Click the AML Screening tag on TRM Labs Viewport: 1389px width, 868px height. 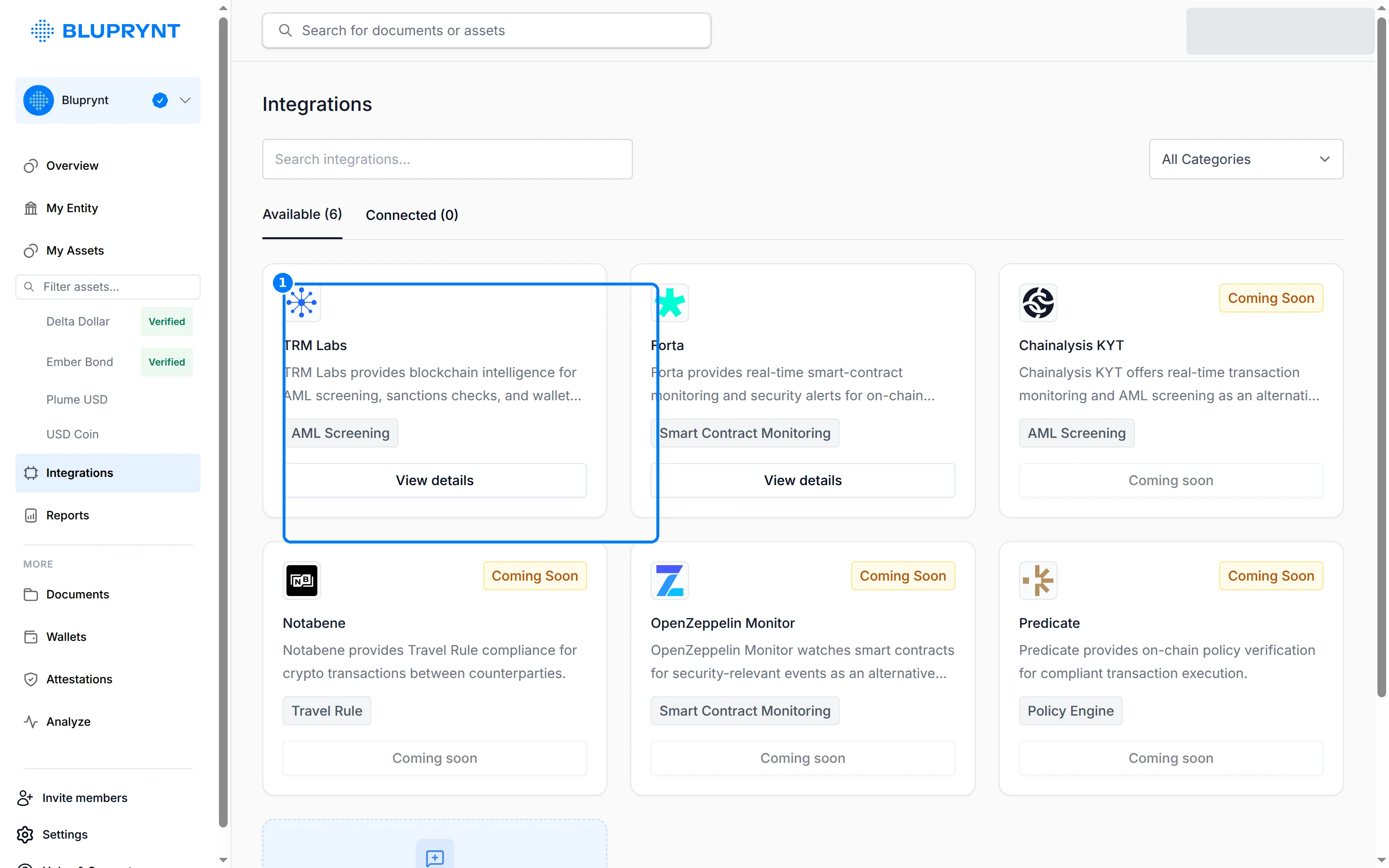point(340,433)
